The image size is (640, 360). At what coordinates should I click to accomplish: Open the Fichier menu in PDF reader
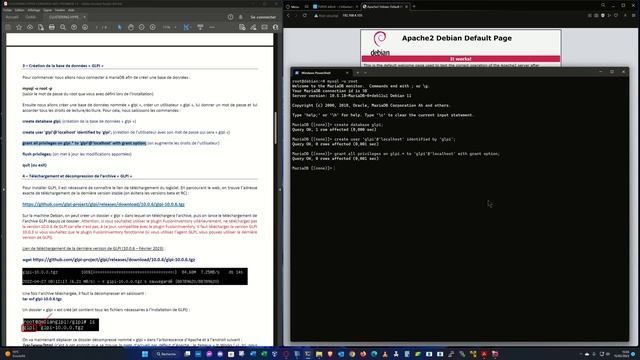click(x=7, y=10)
